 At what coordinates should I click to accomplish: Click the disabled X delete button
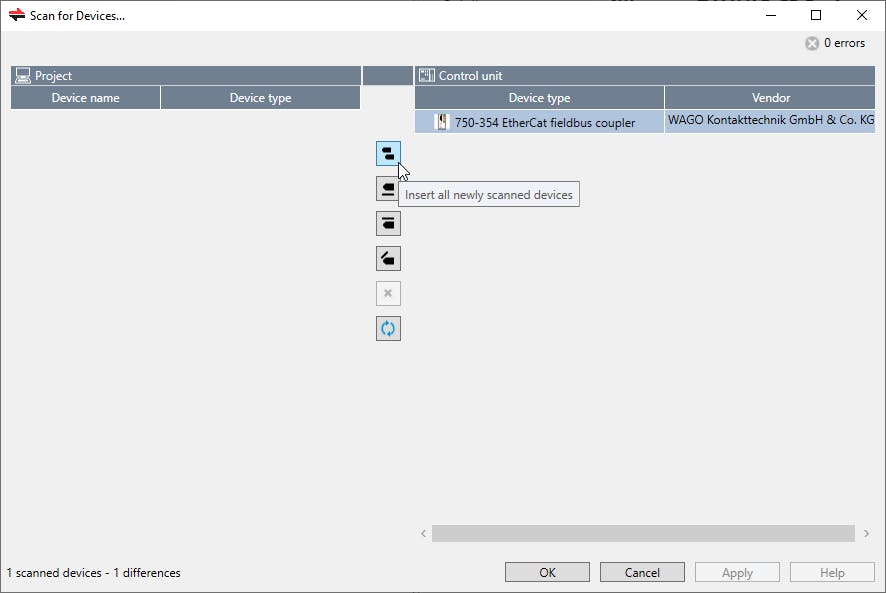[388, 293]
